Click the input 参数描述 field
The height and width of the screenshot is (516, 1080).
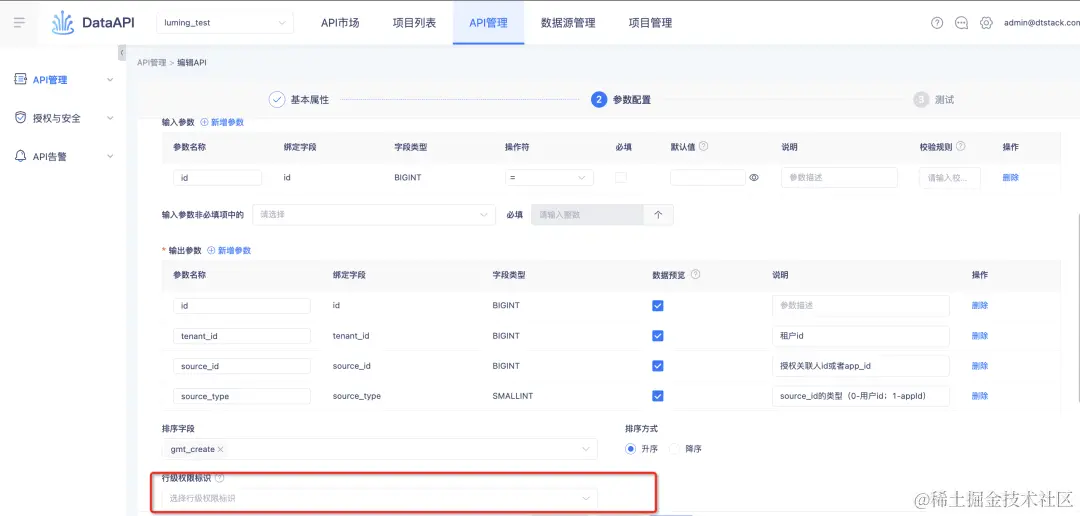pyautogui.click(x=840, y=178)
